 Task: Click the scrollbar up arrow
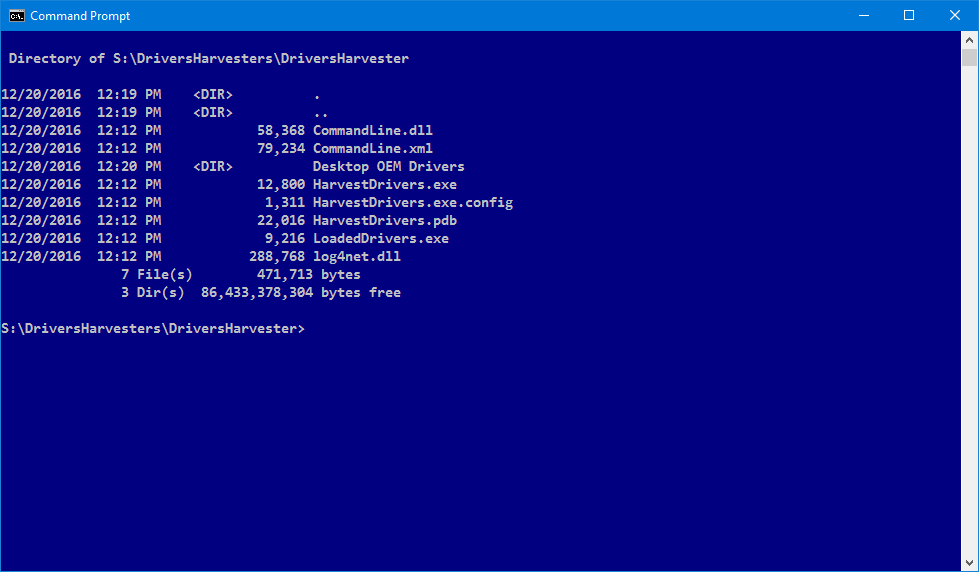click(970, 39)
